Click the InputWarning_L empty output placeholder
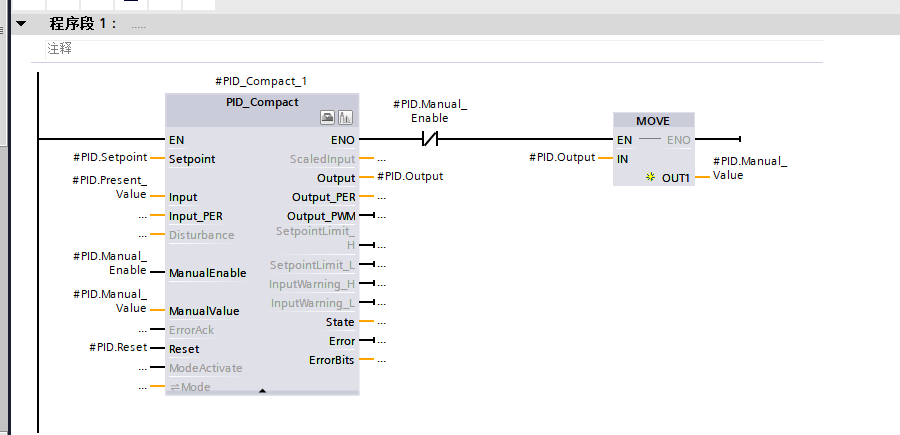 coord(382,304)
